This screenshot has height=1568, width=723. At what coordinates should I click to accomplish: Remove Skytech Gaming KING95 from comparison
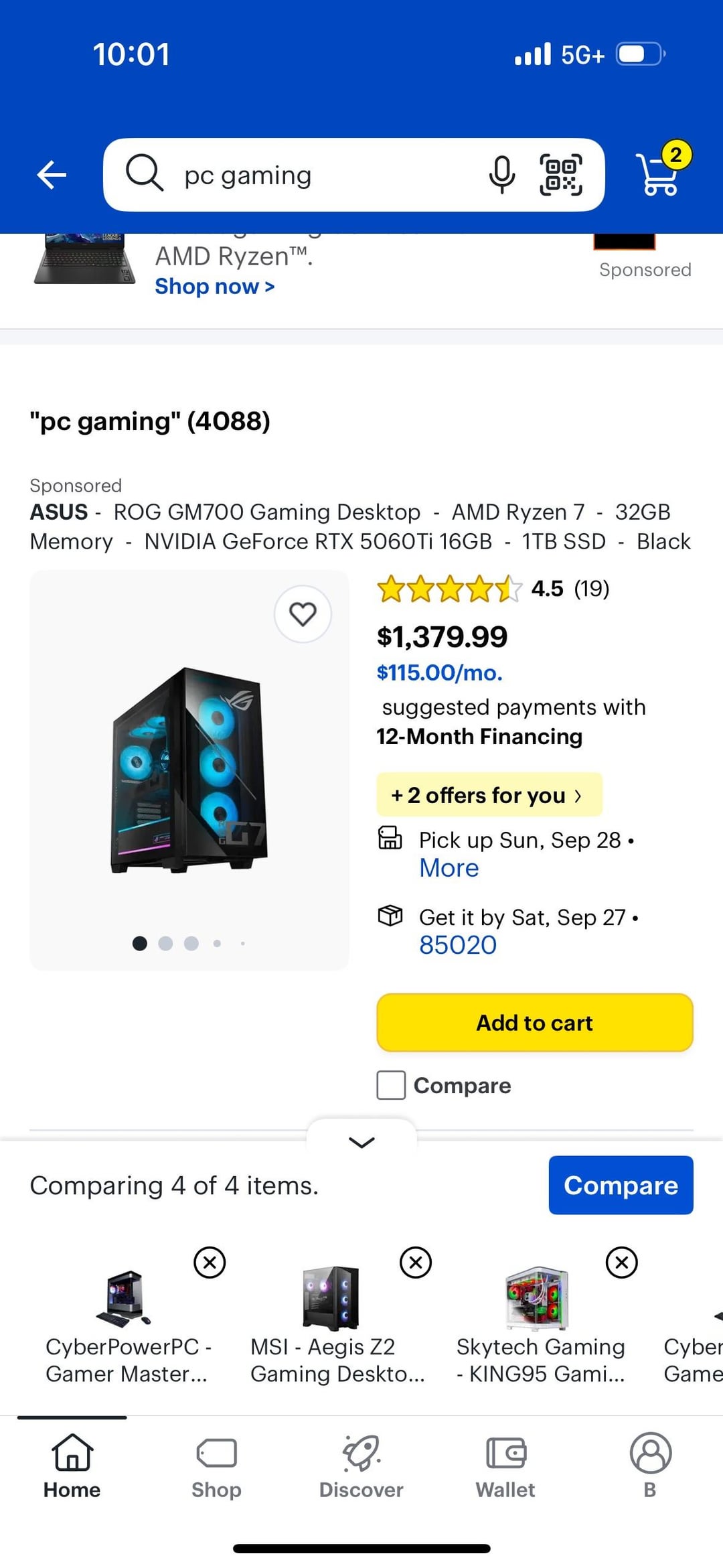tap(622, 1263)
